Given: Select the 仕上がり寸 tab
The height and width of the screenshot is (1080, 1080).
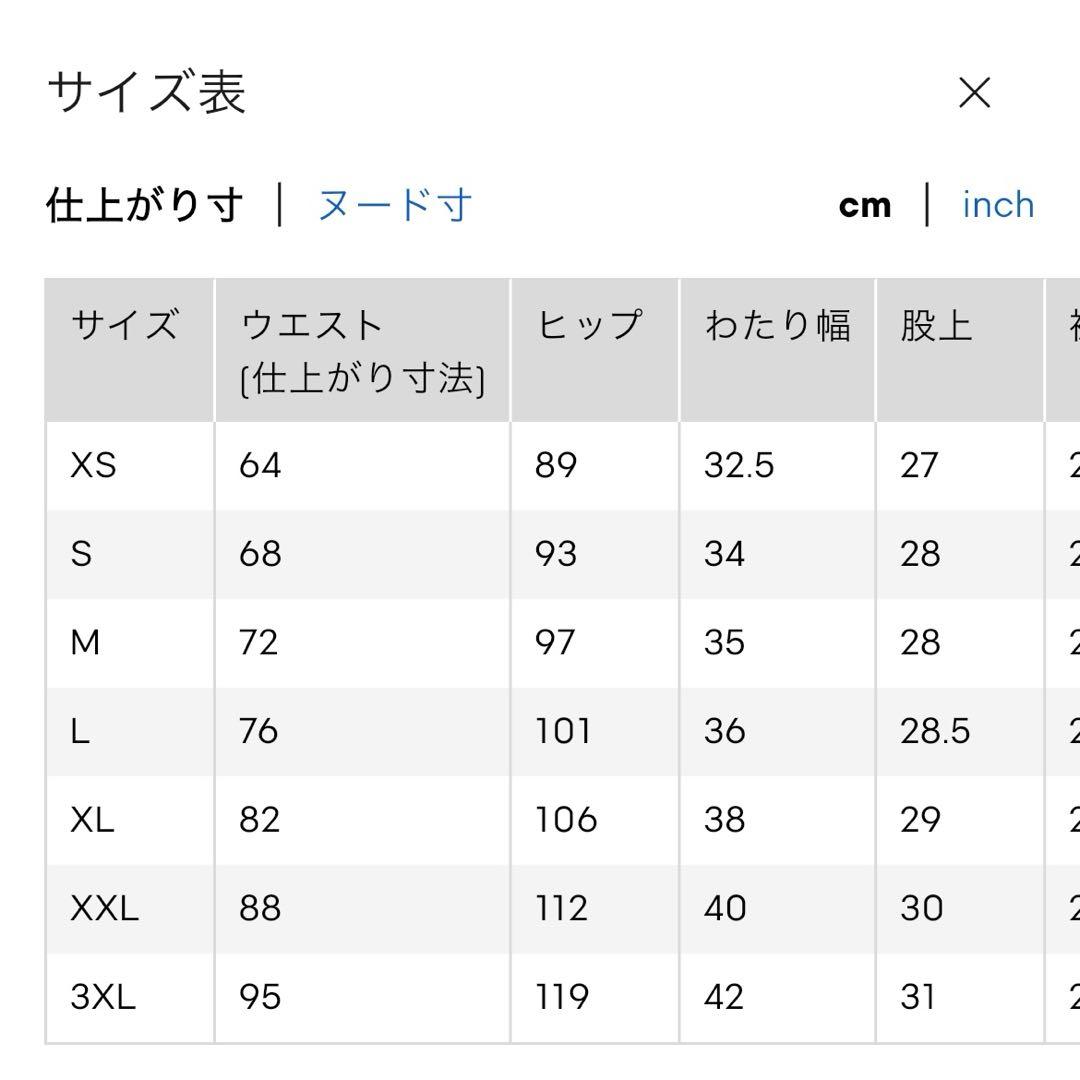Looking at the screenshot, I should click(145, 205).
